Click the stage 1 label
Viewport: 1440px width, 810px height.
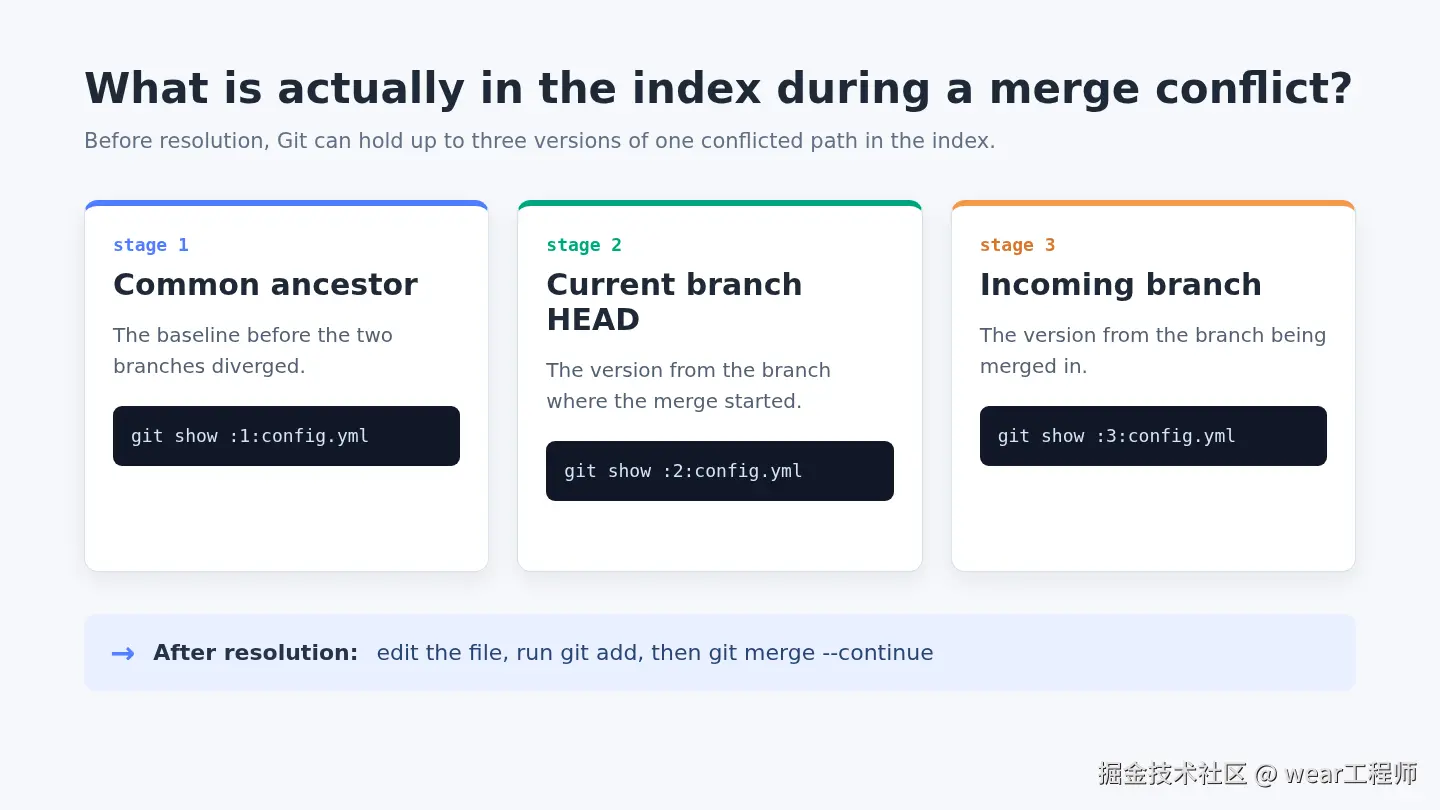pos(150,245)
